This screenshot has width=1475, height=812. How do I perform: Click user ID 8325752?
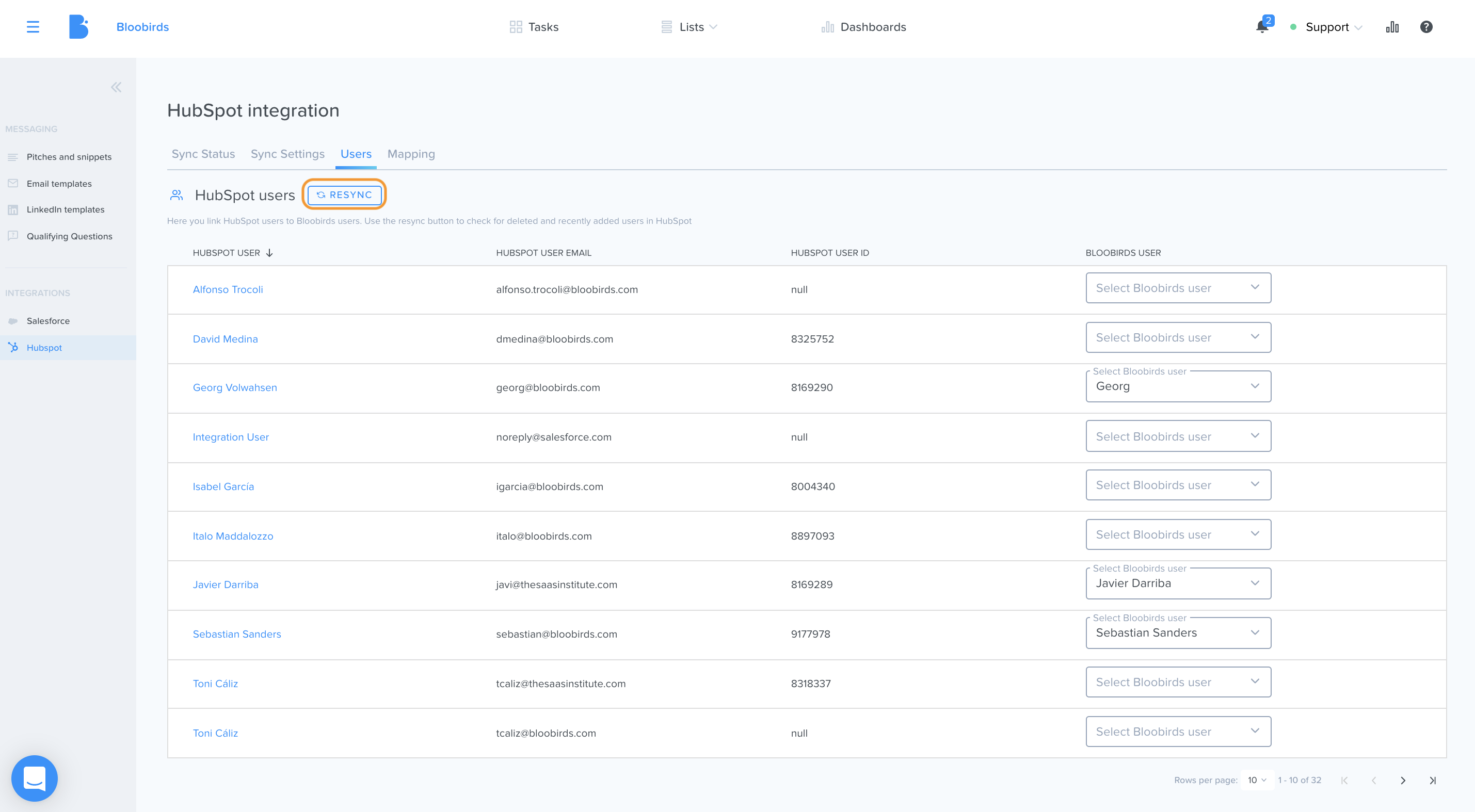(812, 339)
